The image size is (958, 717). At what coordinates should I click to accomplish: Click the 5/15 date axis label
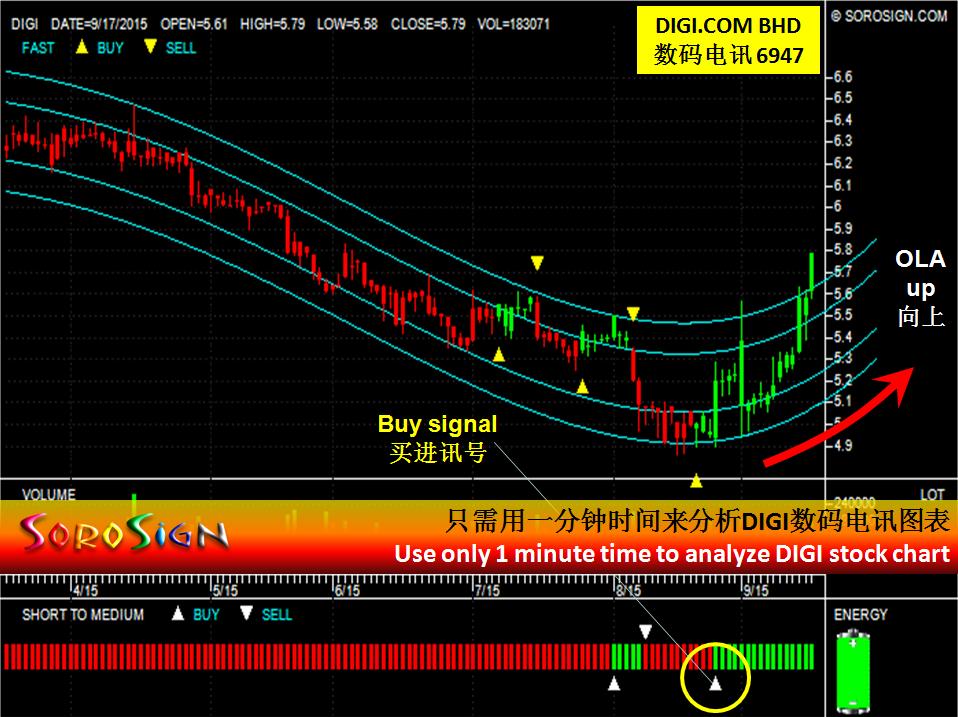[225, 591]
